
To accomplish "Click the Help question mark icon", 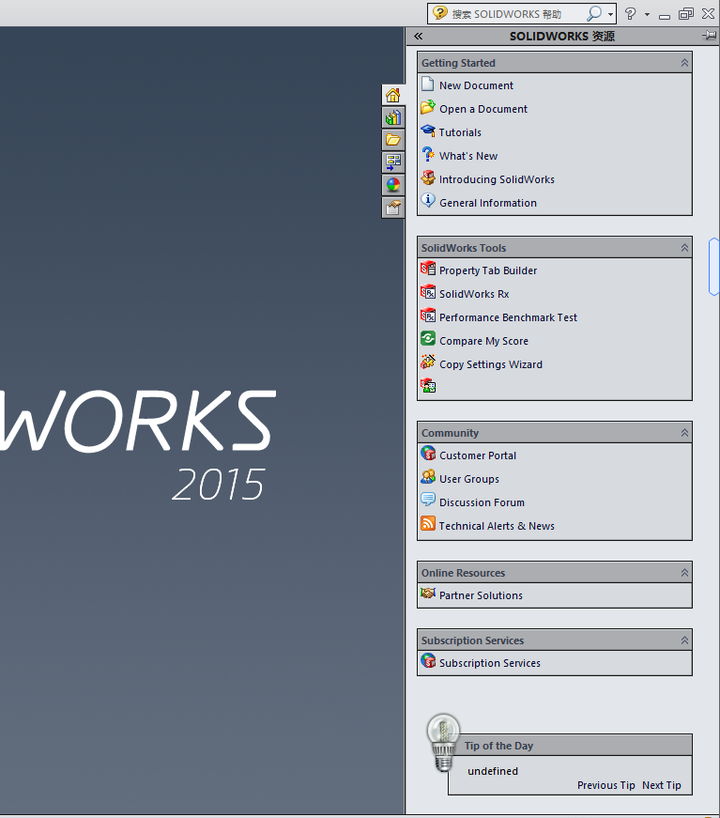I will click(630, 14).
